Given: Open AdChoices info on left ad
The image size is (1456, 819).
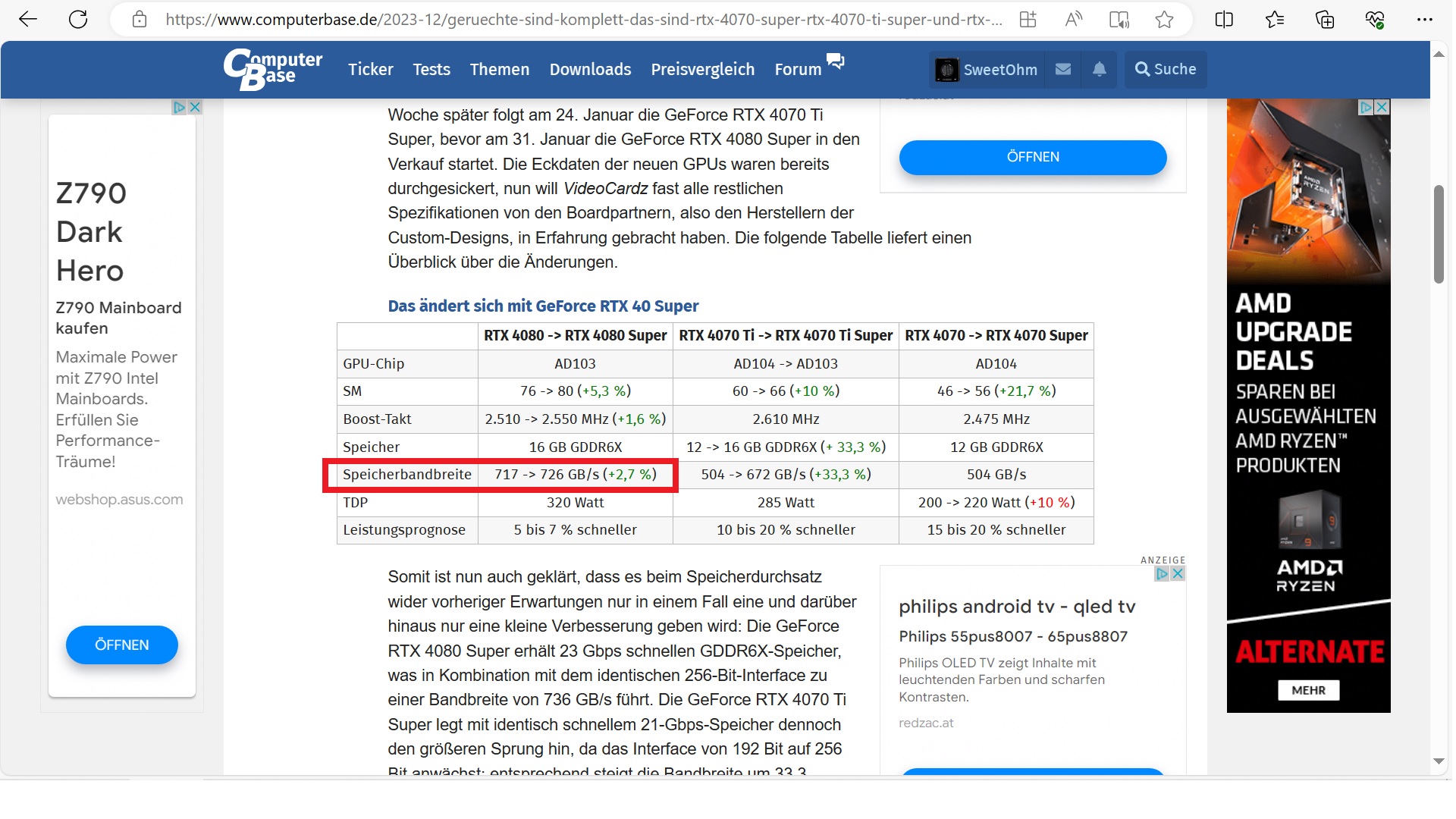Looking at the screenshot, I should point(180,107).
